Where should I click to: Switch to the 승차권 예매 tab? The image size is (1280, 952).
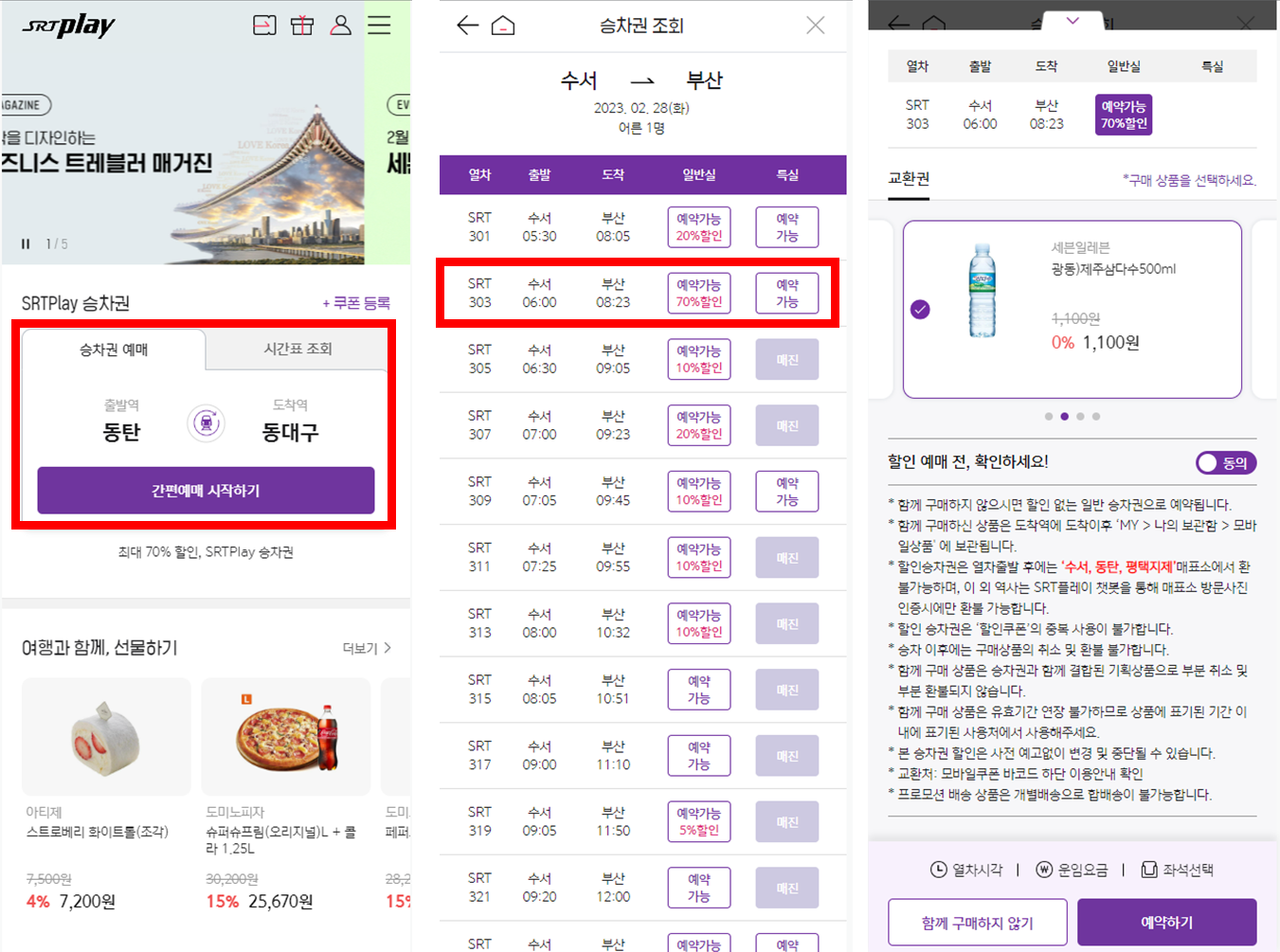(x=114, y=350)
